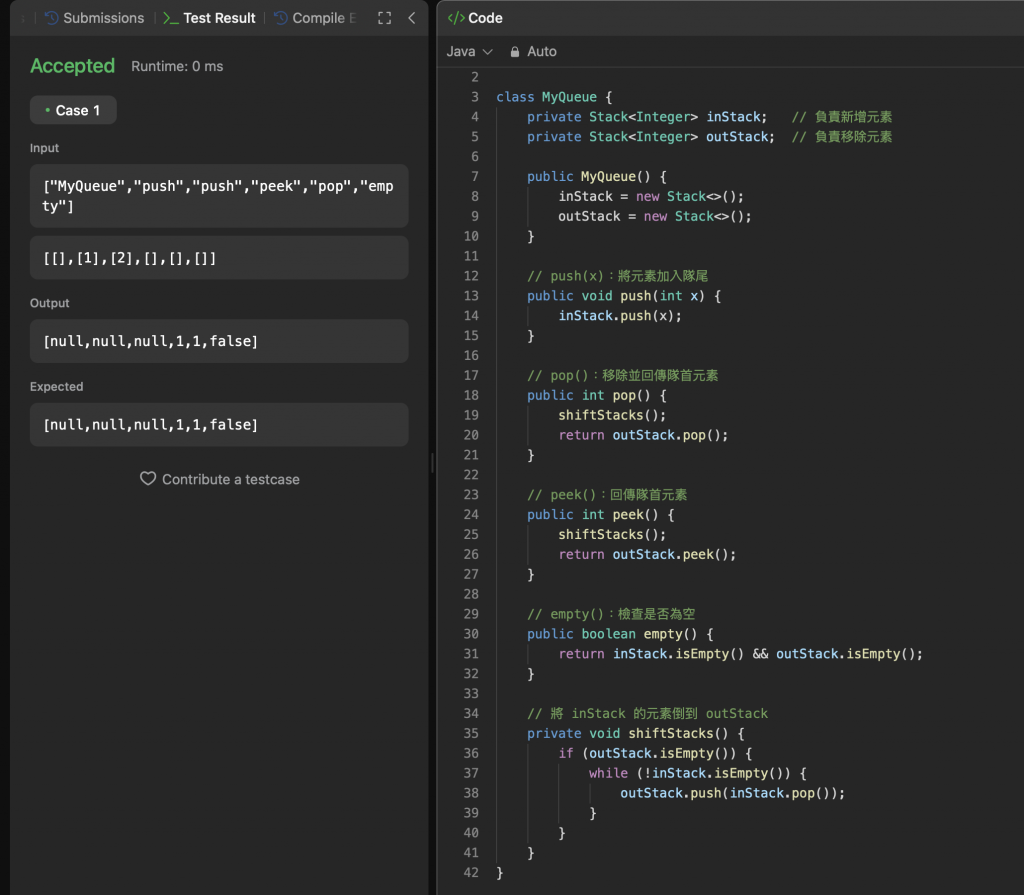
Task: Click the heart icon near Contribute
Action: (x=148, y=479)
